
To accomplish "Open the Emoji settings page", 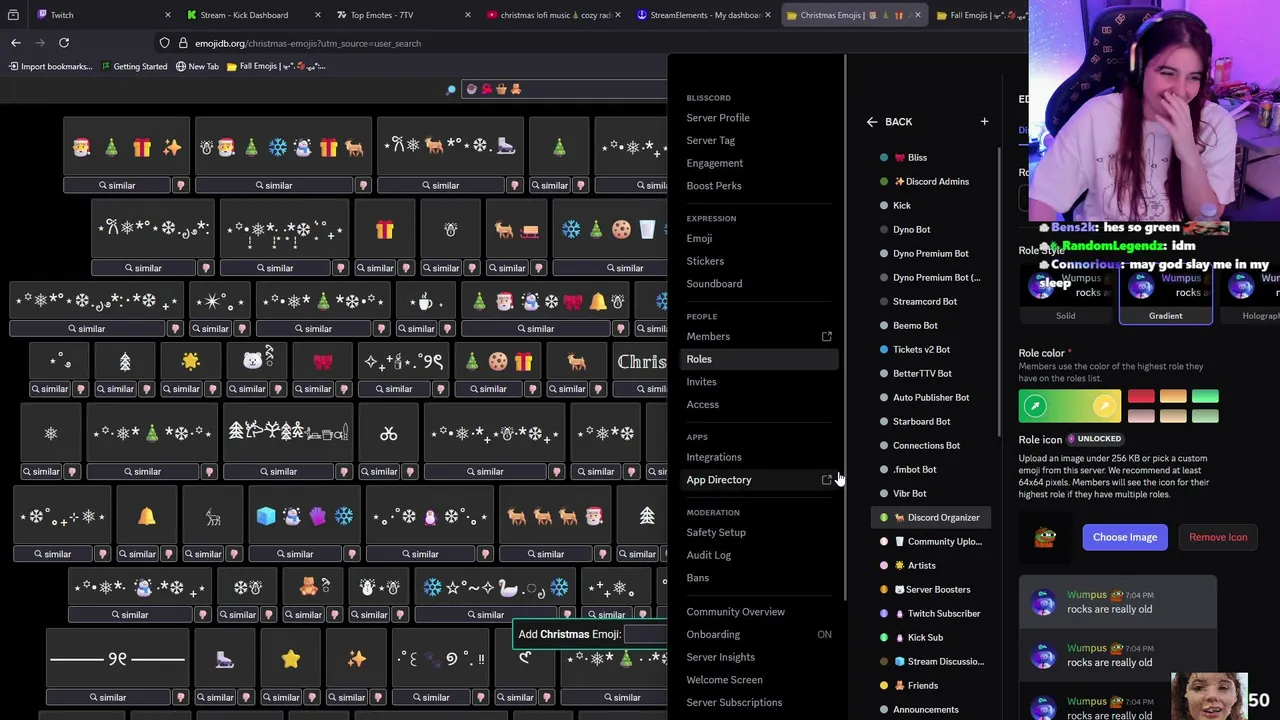I will [700, 238].
